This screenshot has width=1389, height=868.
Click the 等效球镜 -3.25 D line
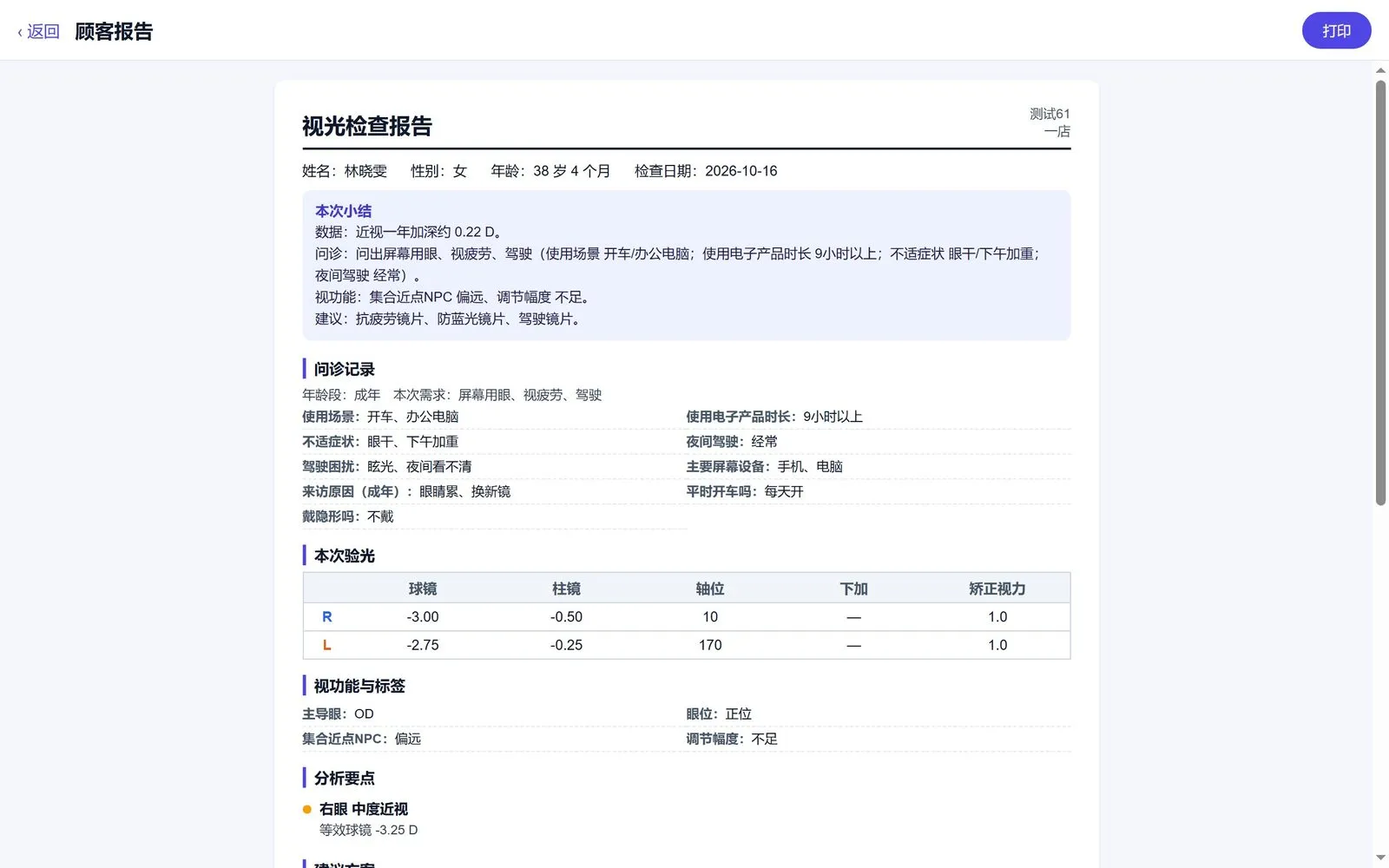[x=368, y=830]
